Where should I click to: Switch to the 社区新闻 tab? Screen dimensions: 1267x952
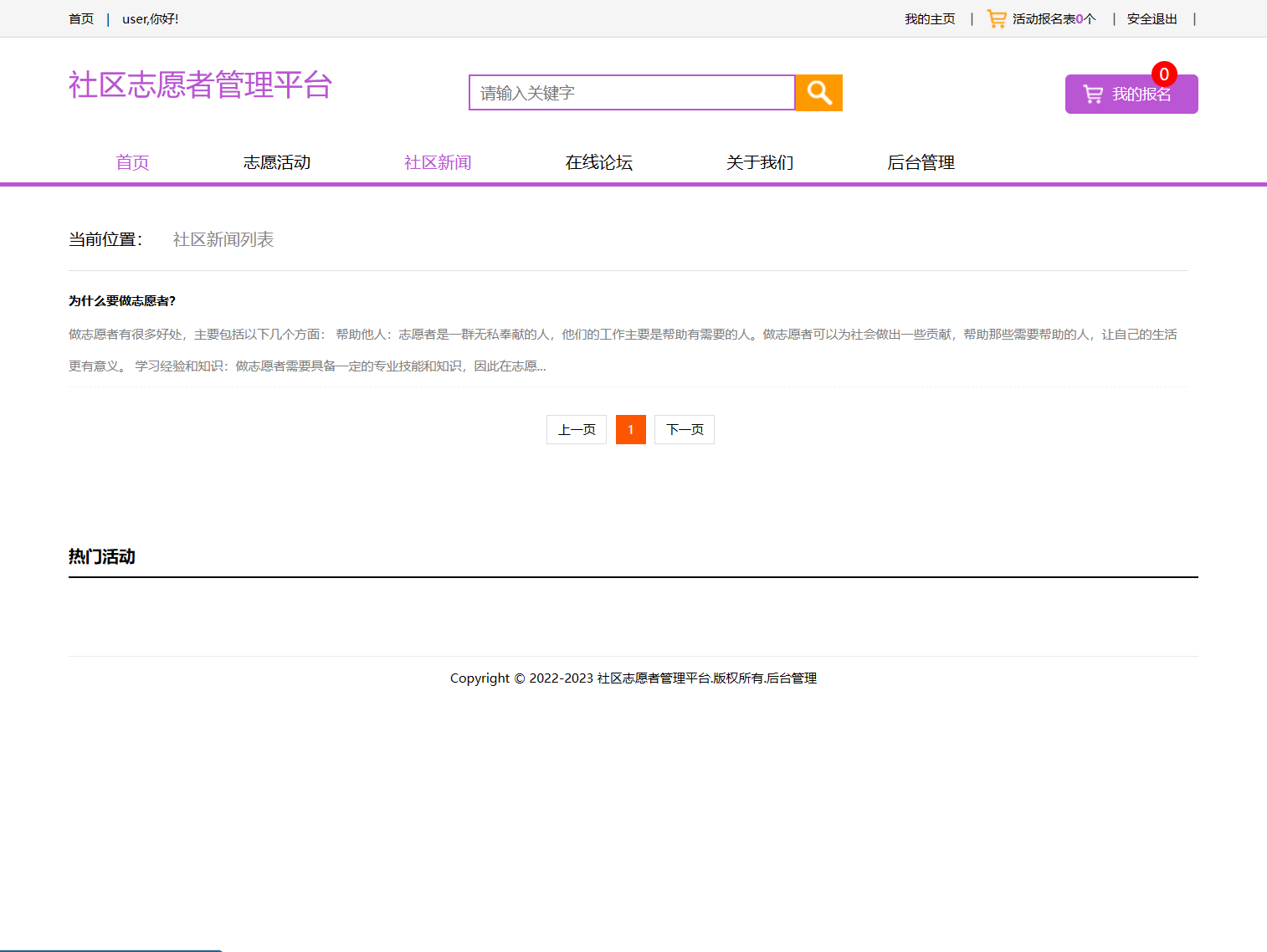(438, 162)
